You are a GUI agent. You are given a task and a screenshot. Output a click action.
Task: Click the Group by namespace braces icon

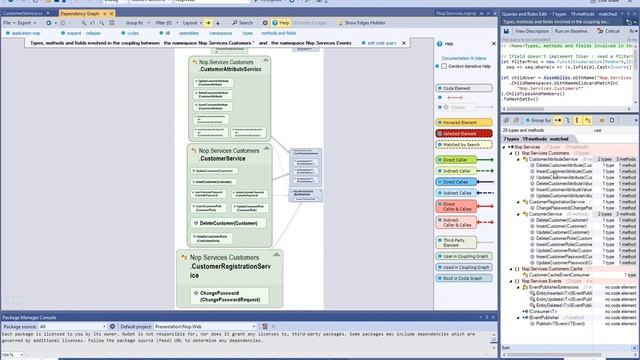click(x=577, y=120)
